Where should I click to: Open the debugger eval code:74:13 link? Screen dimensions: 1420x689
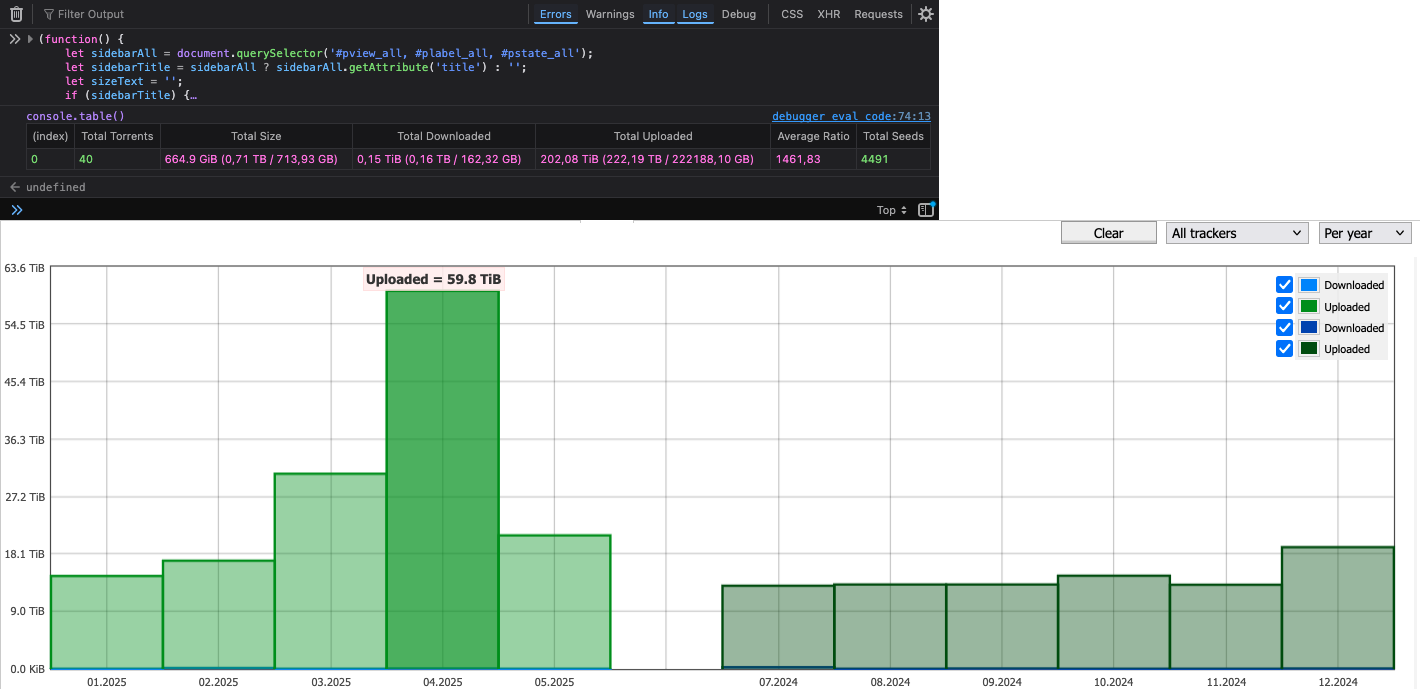tap(851, 116)
